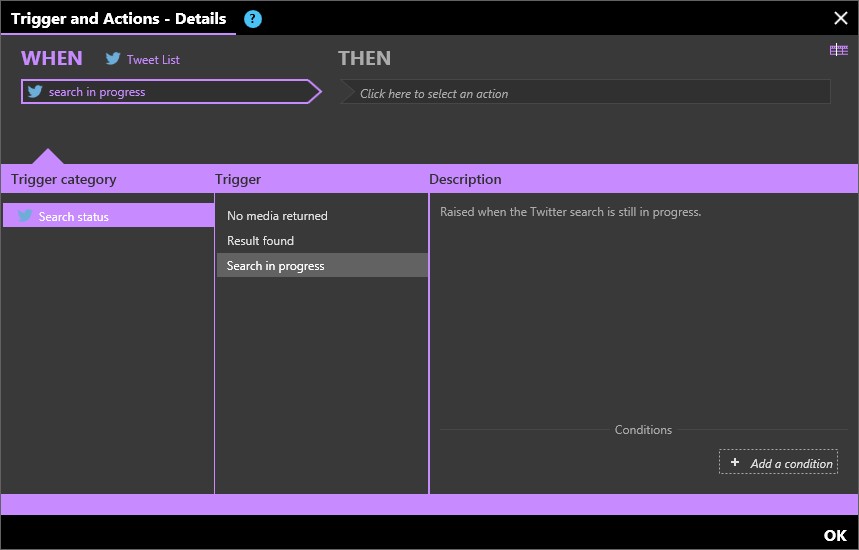Click the Conditions section label
The height and width of the screenshot is (550, 859).
pos(643,429)
